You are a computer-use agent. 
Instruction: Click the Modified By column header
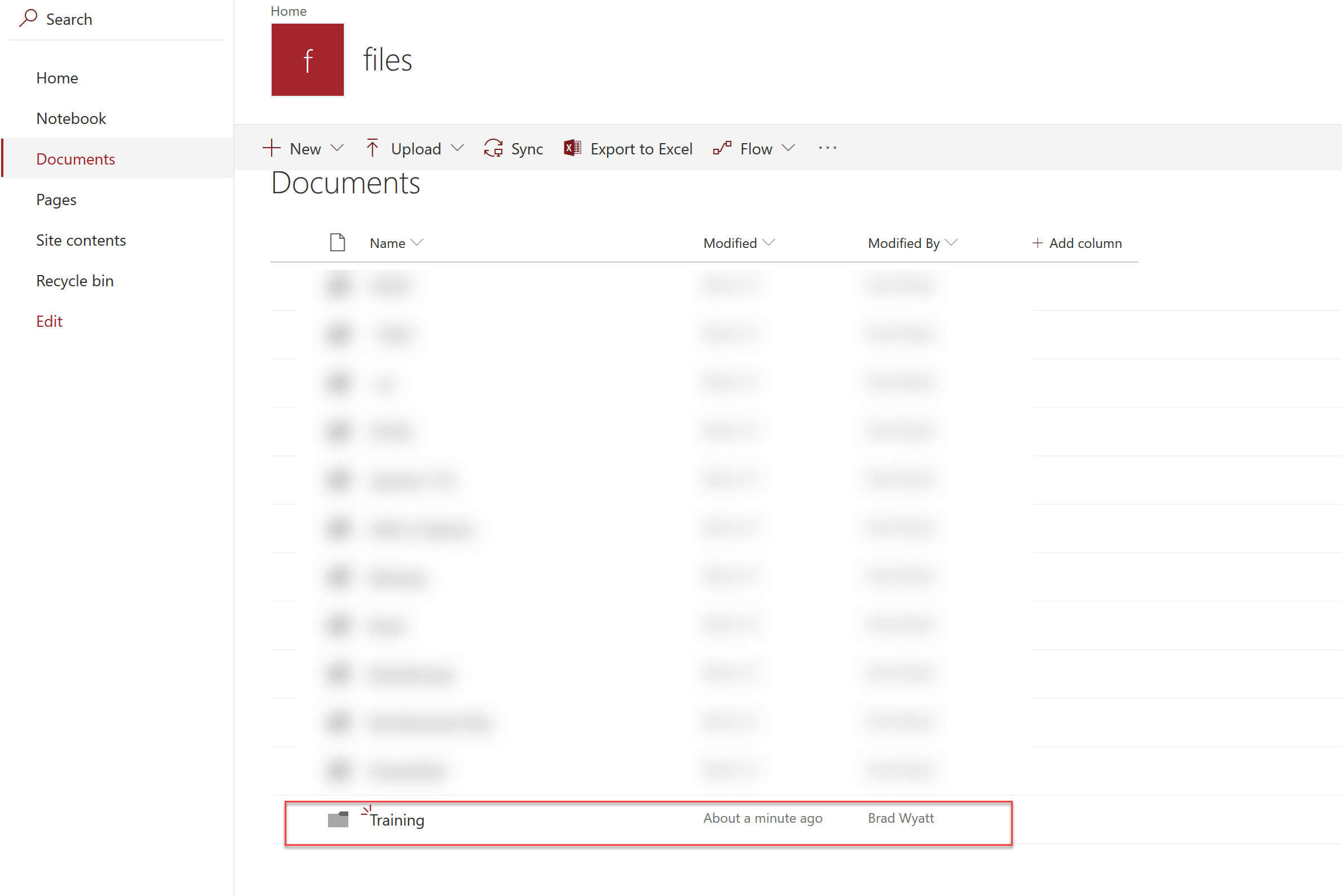903,243
